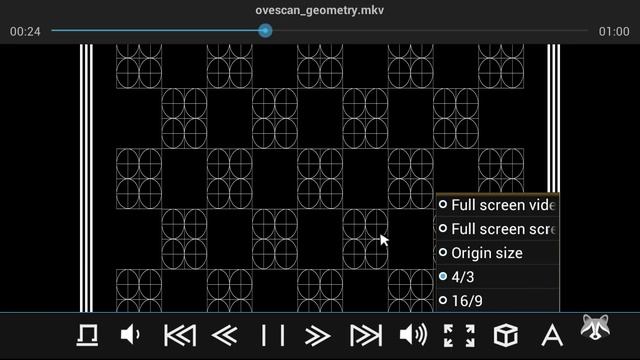This screenshot has height=360, width=640.
Task: Toggle the screen size expand-arrows icon
Action: point(459,336)
